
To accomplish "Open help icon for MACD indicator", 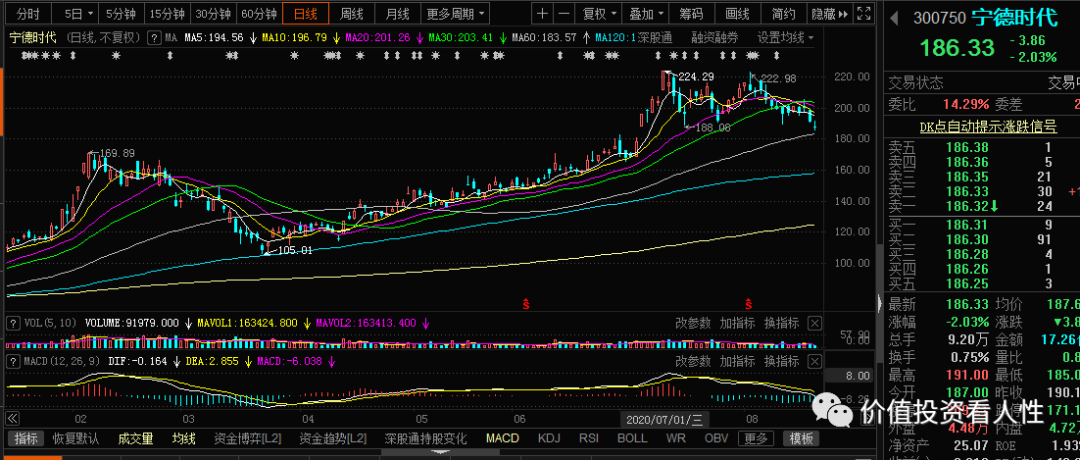I will coord(12,360).
